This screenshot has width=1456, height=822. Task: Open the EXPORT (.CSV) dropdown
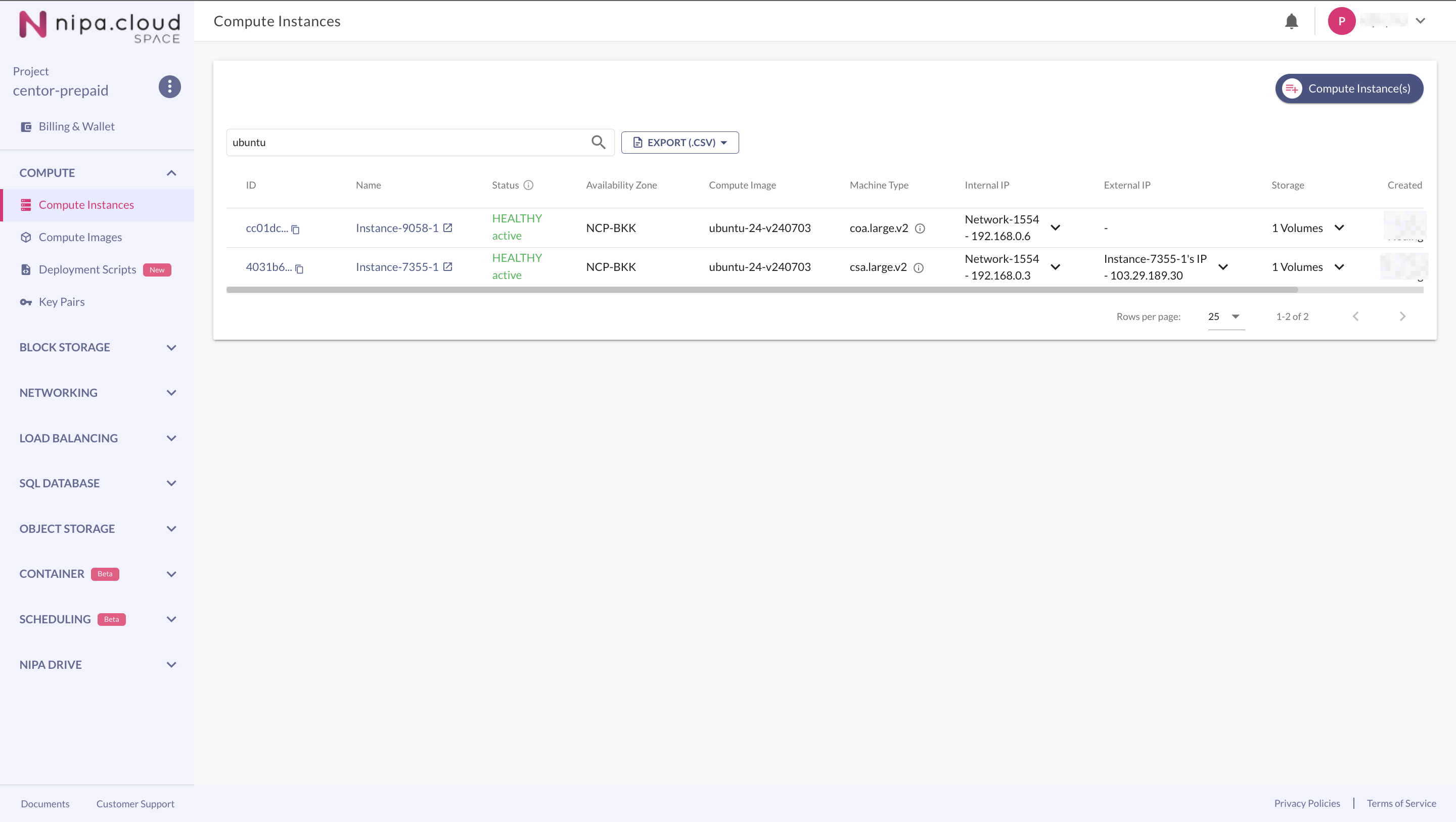coord(679,143)
